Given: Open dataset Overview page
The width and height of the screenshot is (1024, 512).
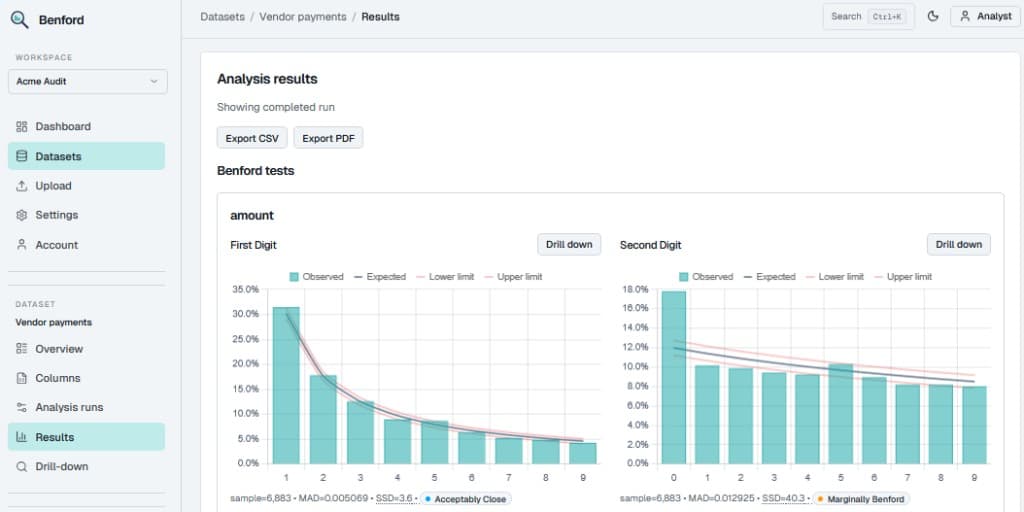Looking at the screenshot, I should pyautogui.click(x=86, y=349).
